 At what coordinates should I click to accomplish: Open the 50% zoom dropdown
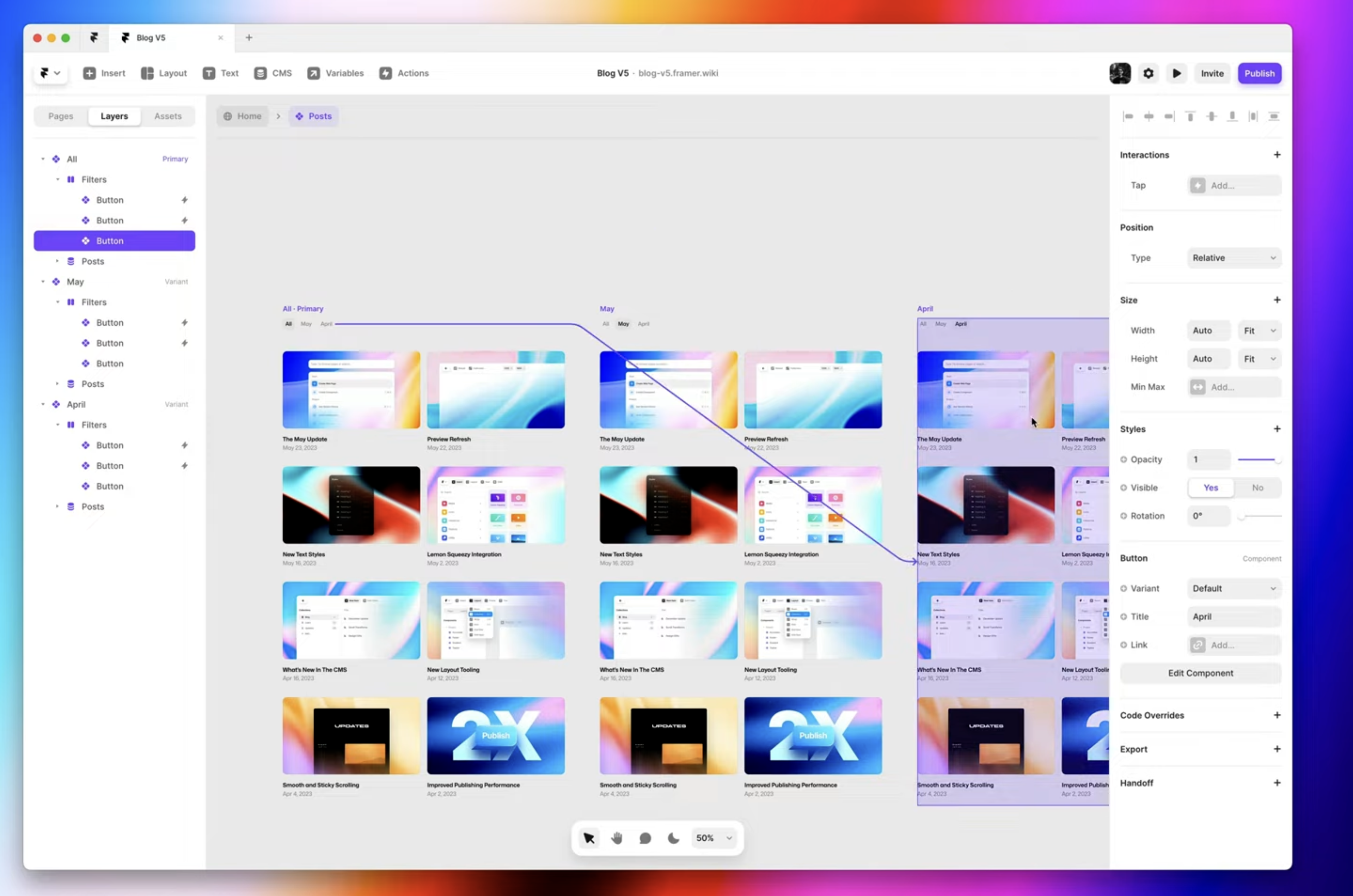tap(714, 838)
